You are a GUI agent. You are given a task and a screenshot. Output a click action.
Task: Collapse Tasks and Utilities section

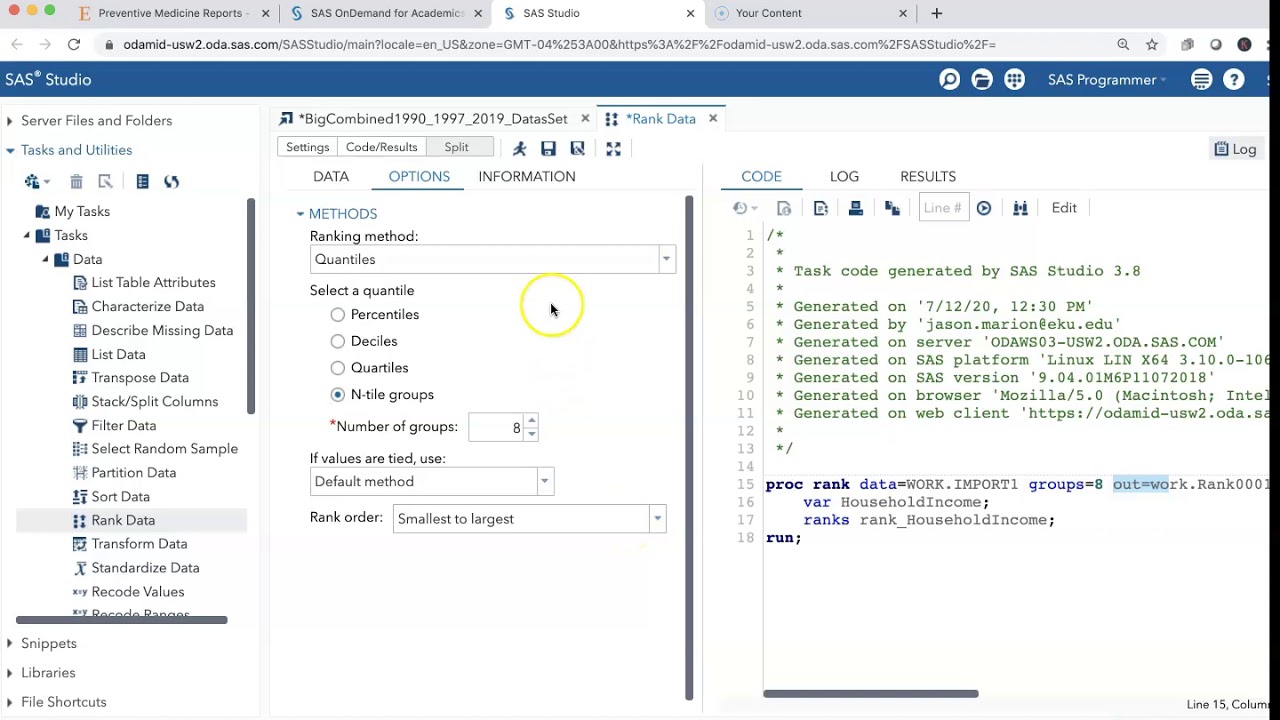coord(10,150)
